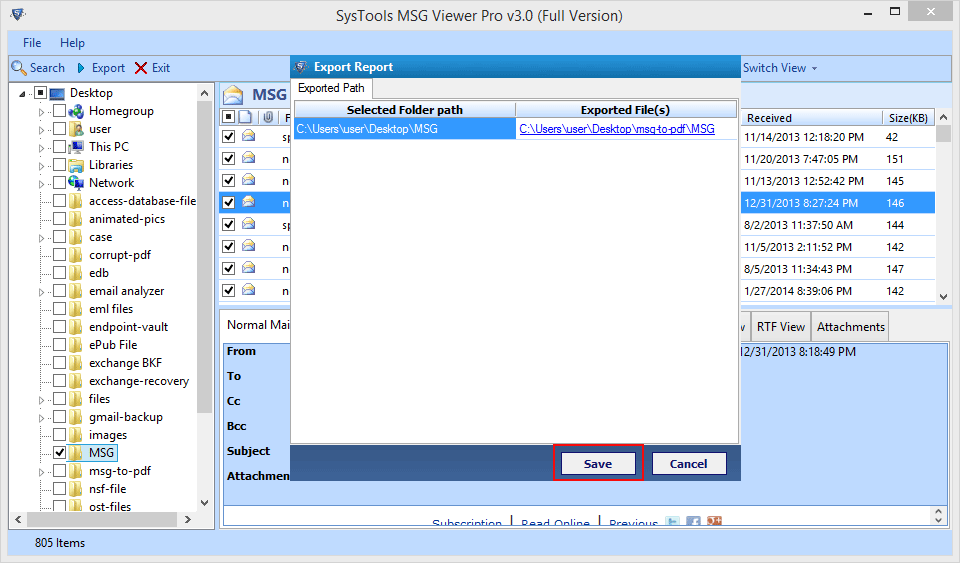Click the images folder icon
This screenshot has height=563, width=960.
pyautogui.click(x=76, y=435)
